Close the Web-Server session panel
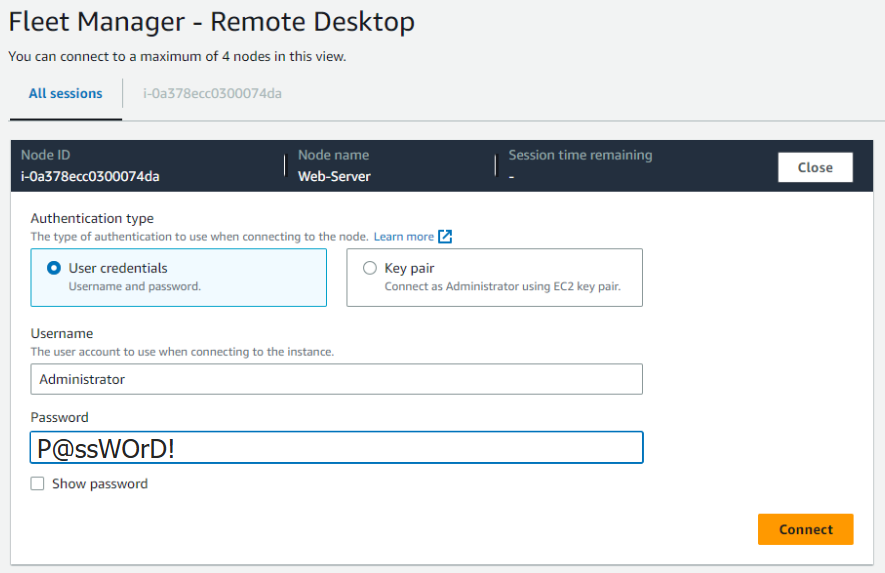The height and width of the screenshot is (573, 885). click(815, 168)
